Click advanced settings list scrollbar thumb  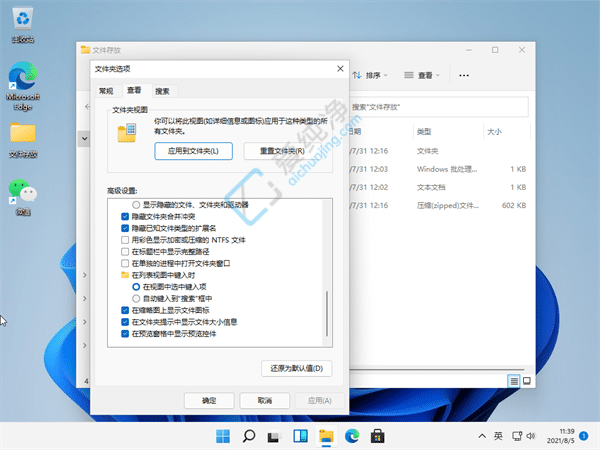327,314
